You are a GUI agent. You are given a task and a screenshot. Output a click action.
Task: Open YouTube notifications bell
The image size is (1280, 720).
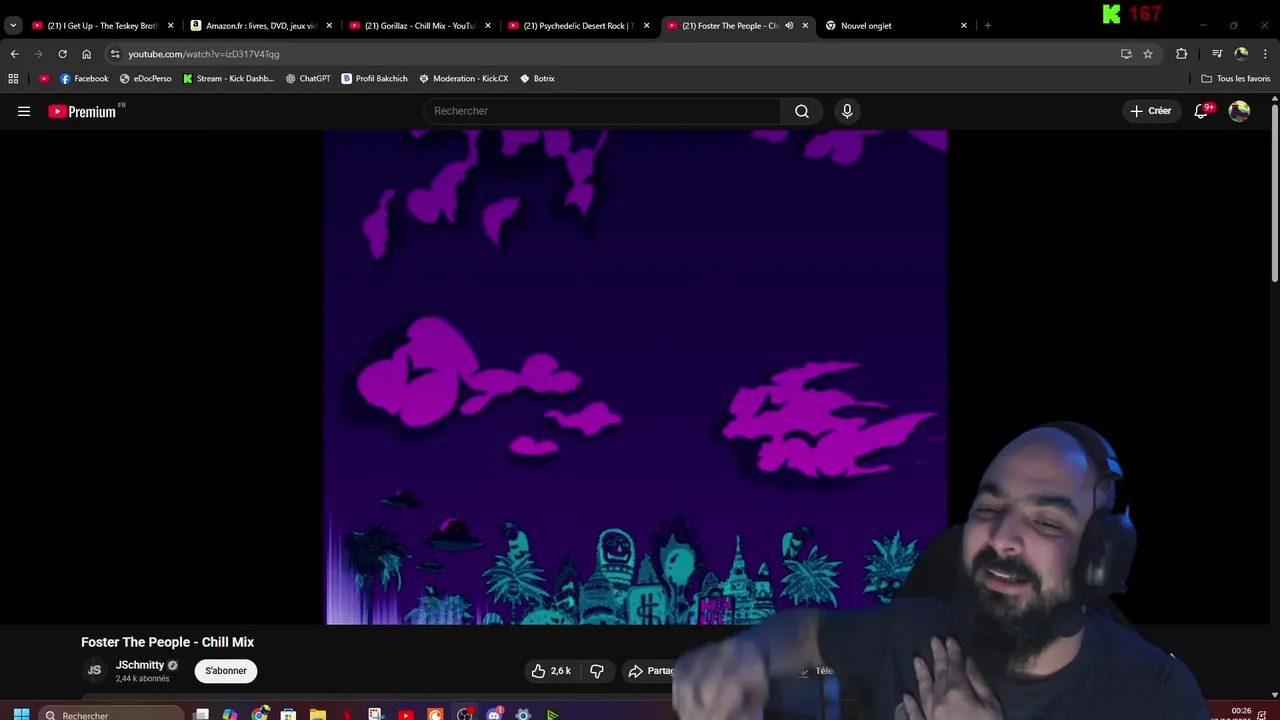point(1202,111)
